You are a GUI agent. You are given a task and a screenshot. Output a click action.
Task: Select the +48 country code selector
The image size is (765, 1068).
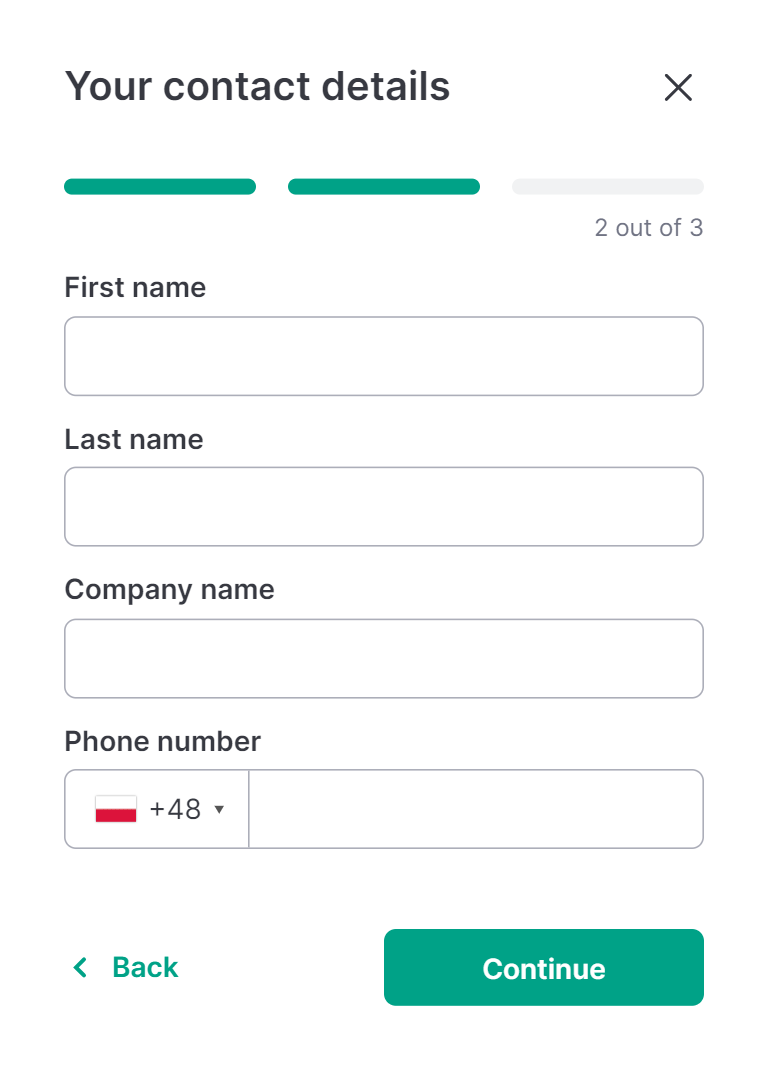[157, 809]
